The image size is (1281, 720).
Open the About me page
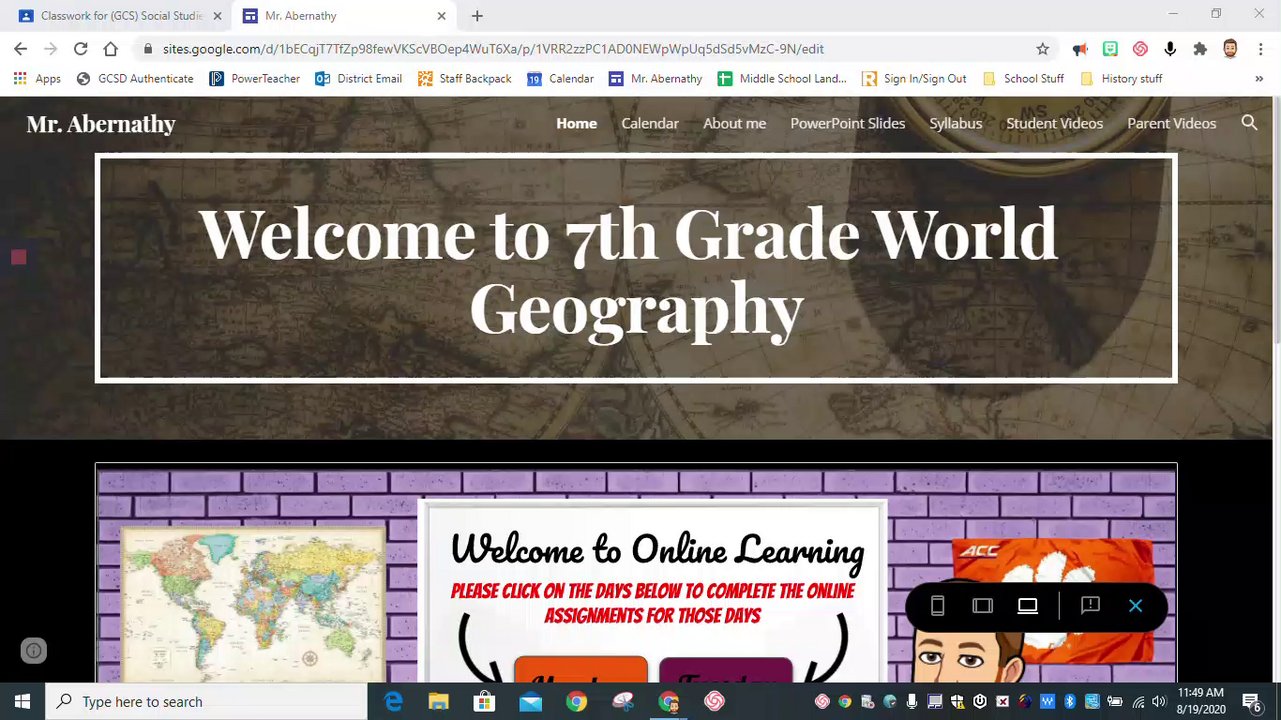(x=734, y=123)
